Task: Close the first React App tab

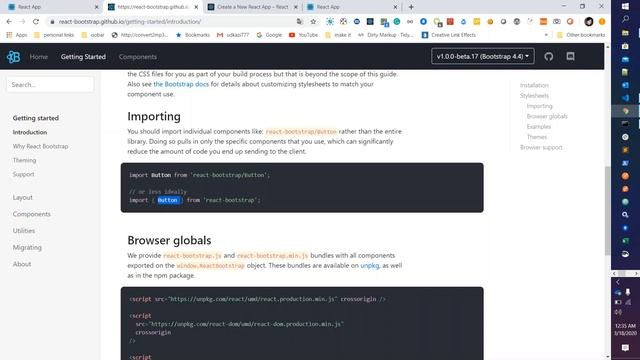Action: click(97, 7)
